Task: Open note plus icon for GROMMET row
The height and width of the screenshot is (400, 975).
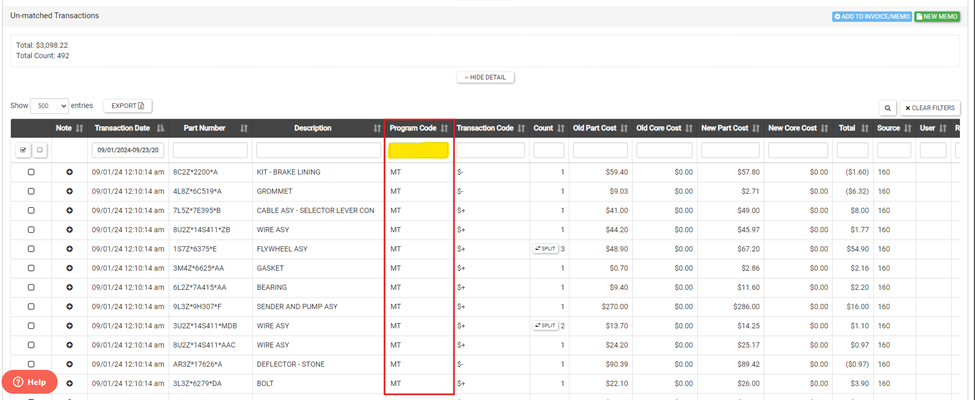Action: 70,191
